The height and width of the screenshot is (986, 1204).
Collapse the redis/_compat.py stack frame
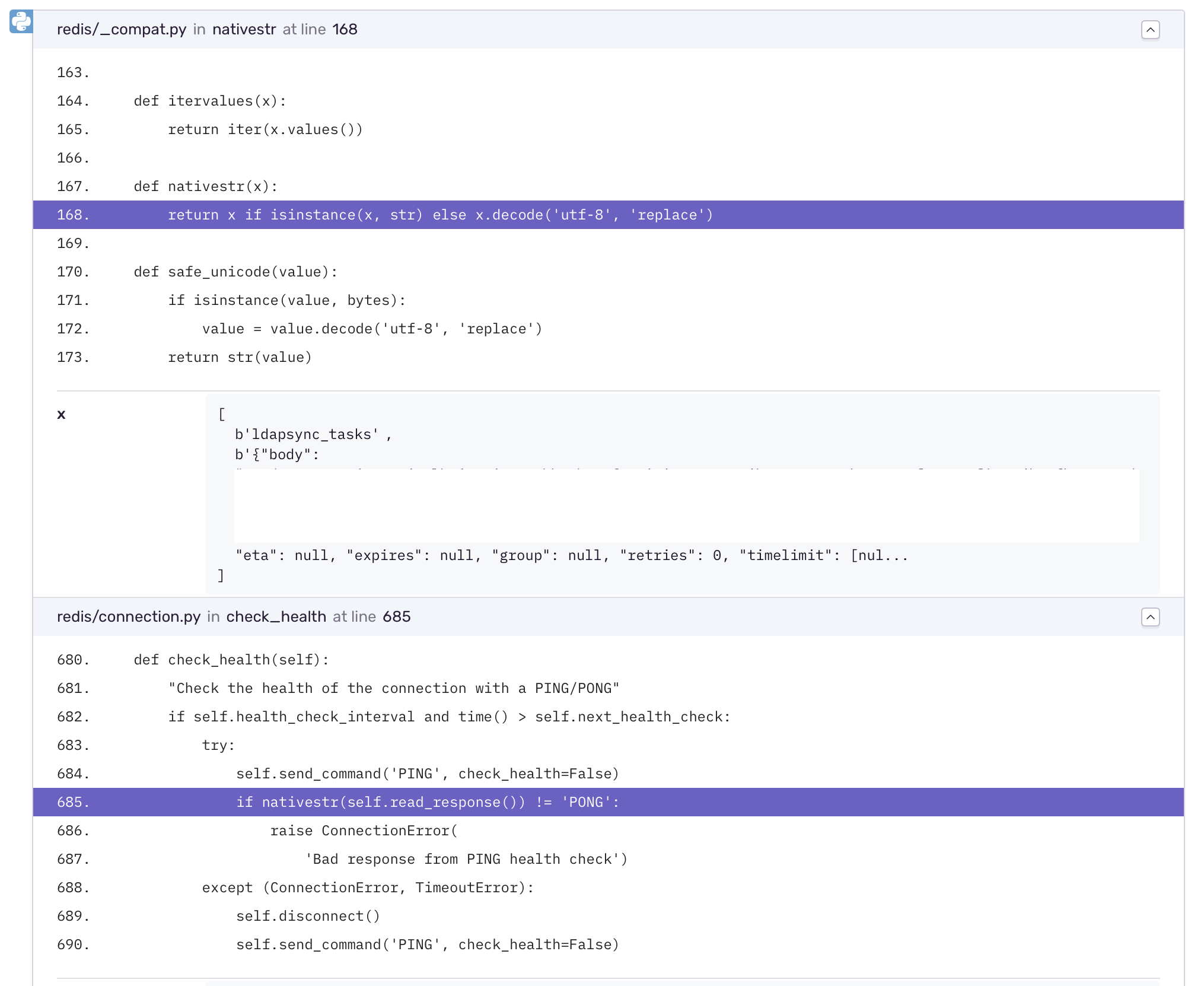click(x=1151, y=29)
